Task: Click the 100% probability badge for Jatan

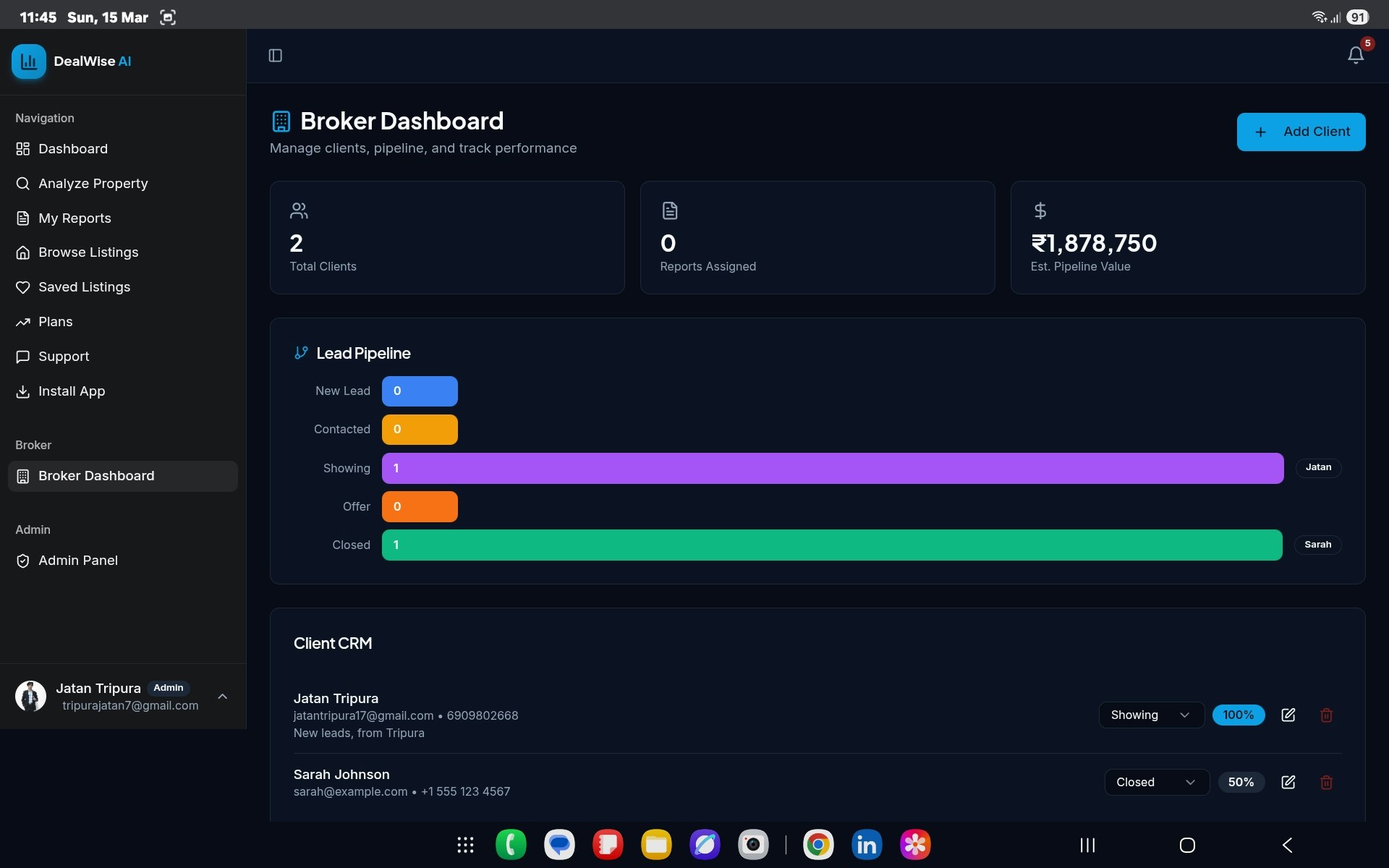Action: pos(1238,715)
